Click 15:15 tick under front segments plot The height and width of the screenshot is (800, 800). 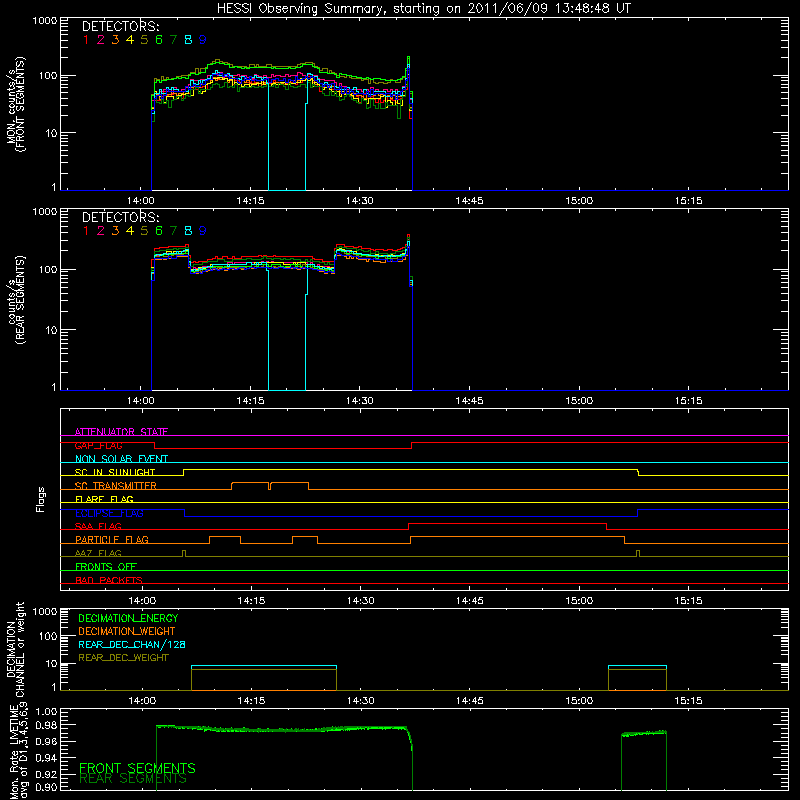coord(688,201)
